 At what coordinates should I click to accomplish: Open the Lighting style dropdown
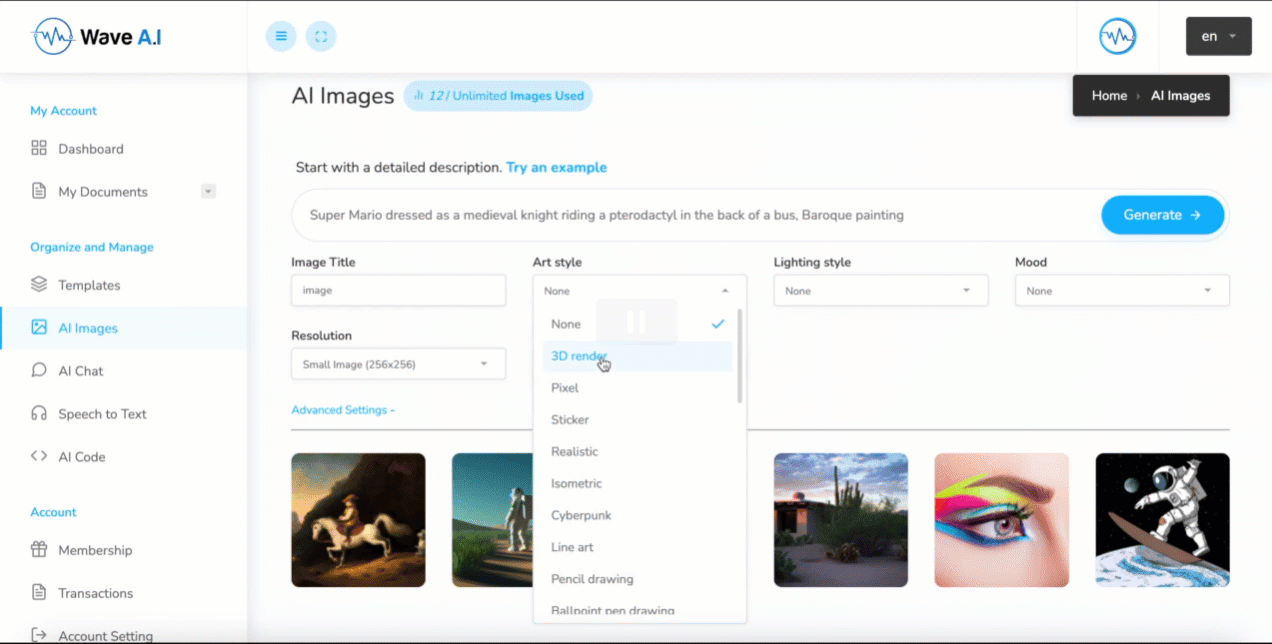tap(880, 290)
